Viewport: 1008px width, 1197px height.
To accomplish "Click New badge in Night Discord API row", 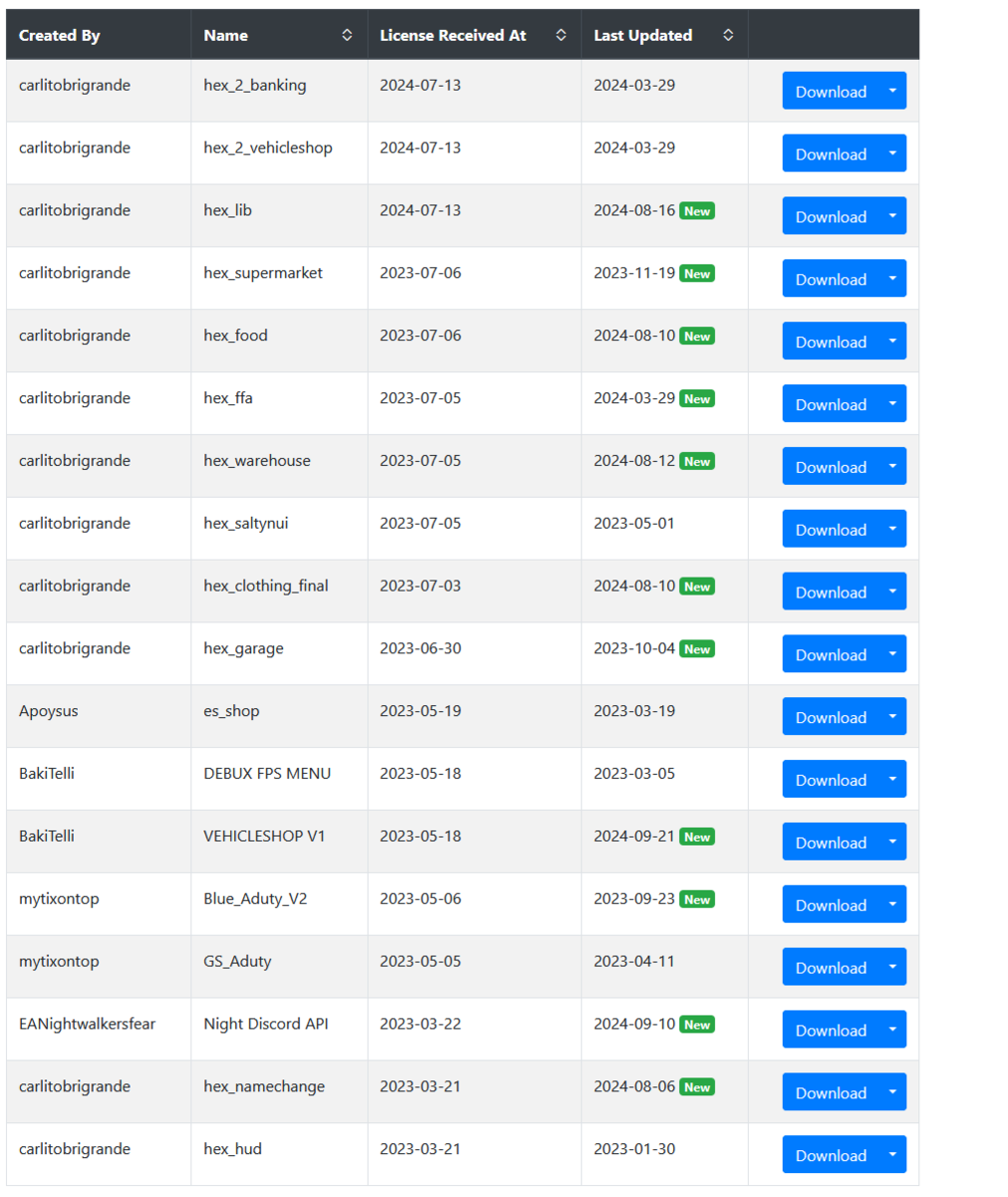I will coord(697,1024).
